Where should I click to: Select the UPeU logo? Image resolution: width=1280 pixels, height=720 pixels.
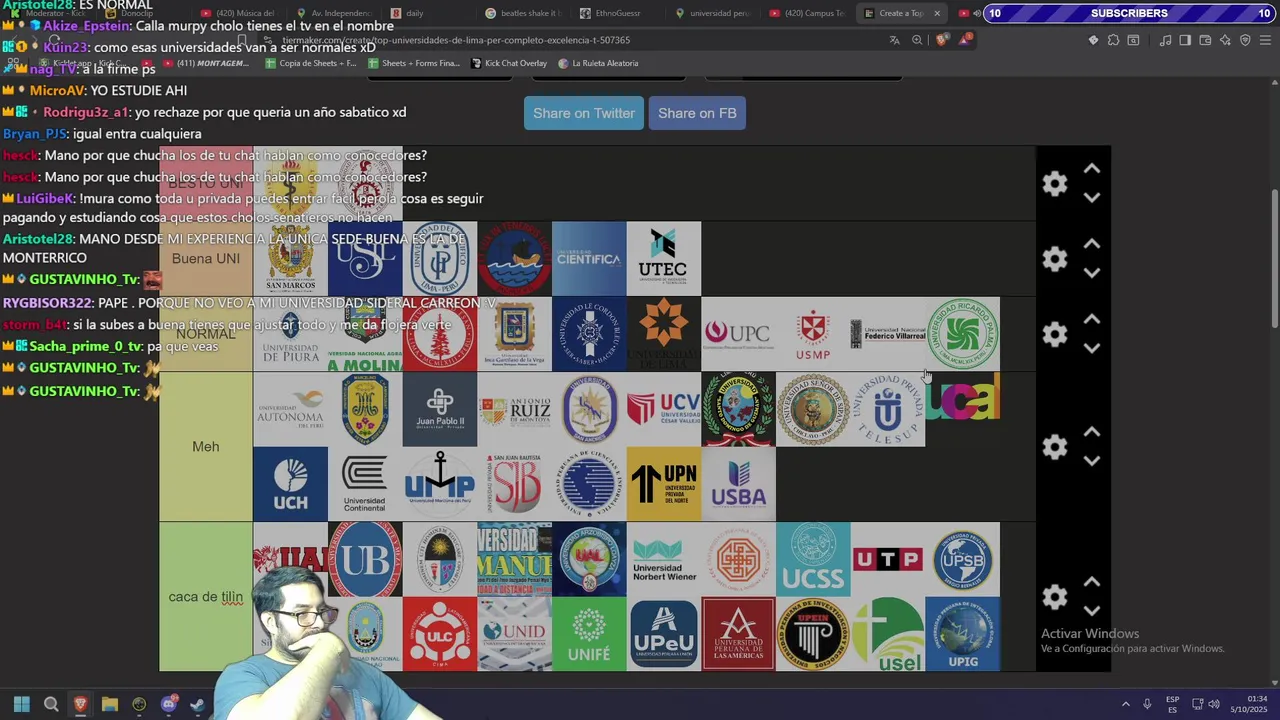click(664, 634)
